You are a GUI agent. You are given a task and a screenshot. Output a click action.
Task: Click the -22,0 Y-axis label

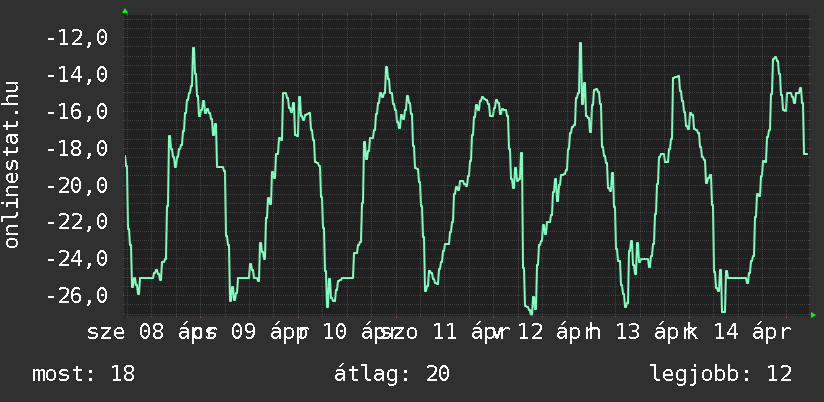(x=76, y=222)
